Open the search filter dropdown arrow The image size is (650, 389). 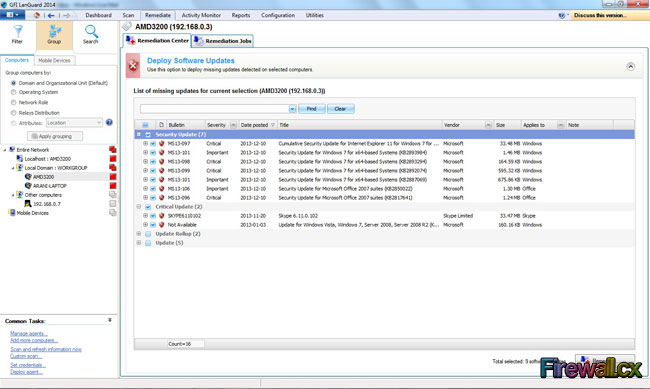pyautogui.click(x=292, y=109)
